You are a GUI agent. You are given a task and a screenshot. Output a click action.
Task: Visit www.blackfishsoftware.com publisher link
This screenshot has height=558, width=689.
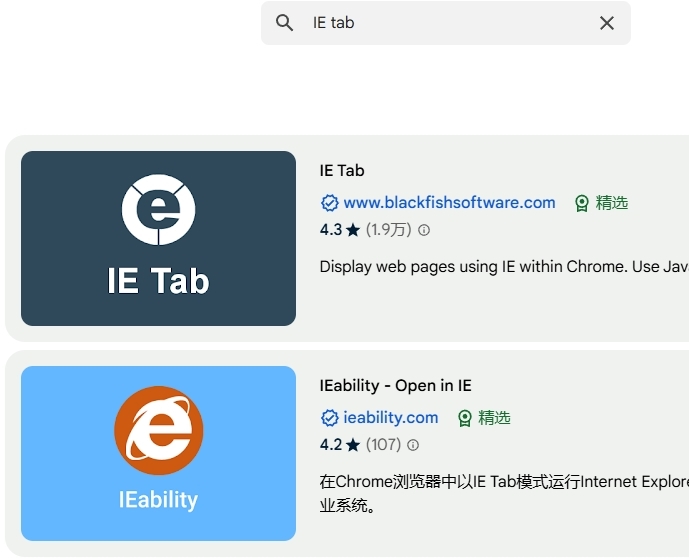(449, 203)
